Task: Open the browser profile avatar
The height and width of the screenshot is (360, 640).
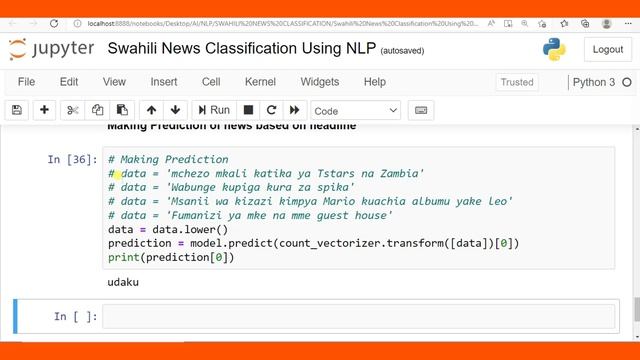Action: point(607,24)
